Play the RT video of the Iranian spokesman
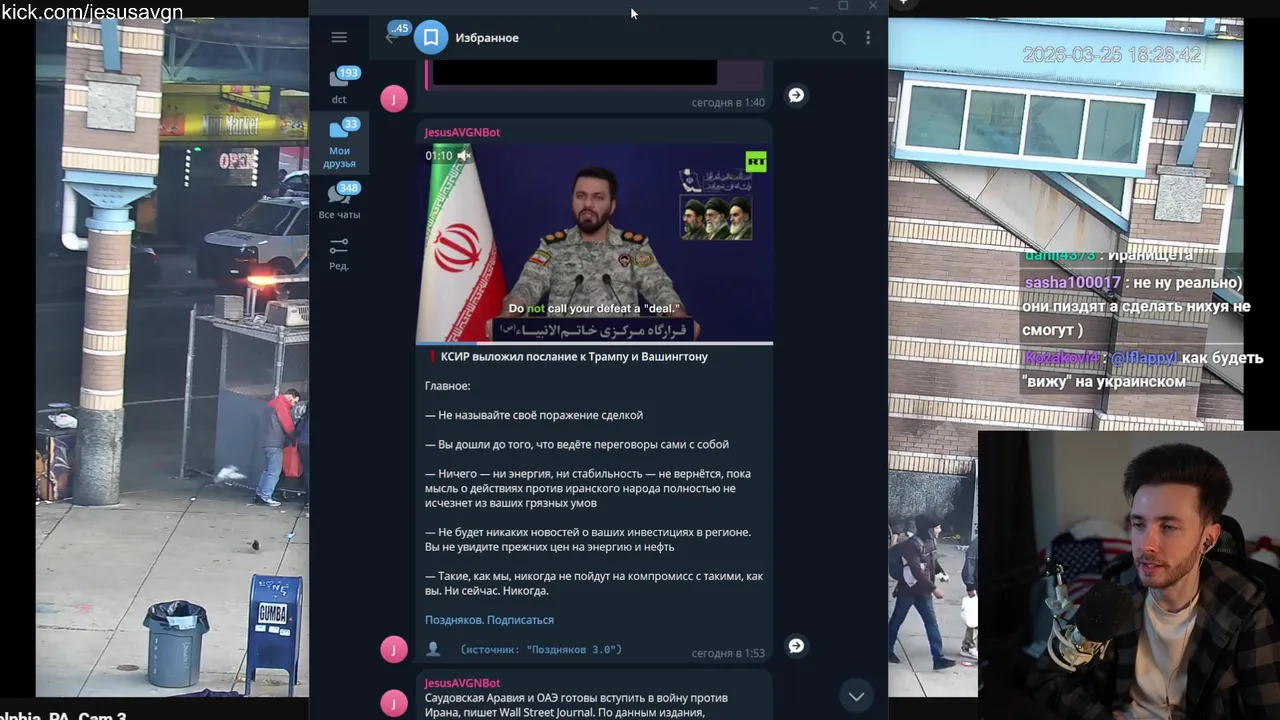Viewport: 1280px width, 720px height. [x=594, y=243]
